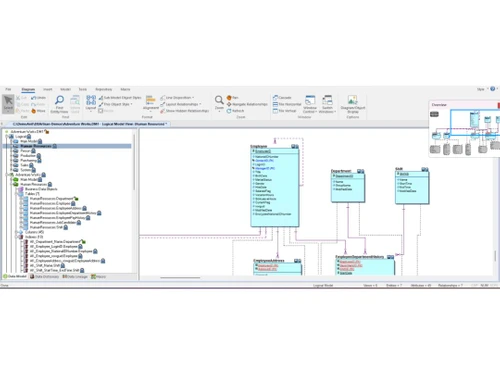Image resolution: width=500 pixels, height=375 pixels.
Task: Refresh the diagram view
Action: pos(235,111)
